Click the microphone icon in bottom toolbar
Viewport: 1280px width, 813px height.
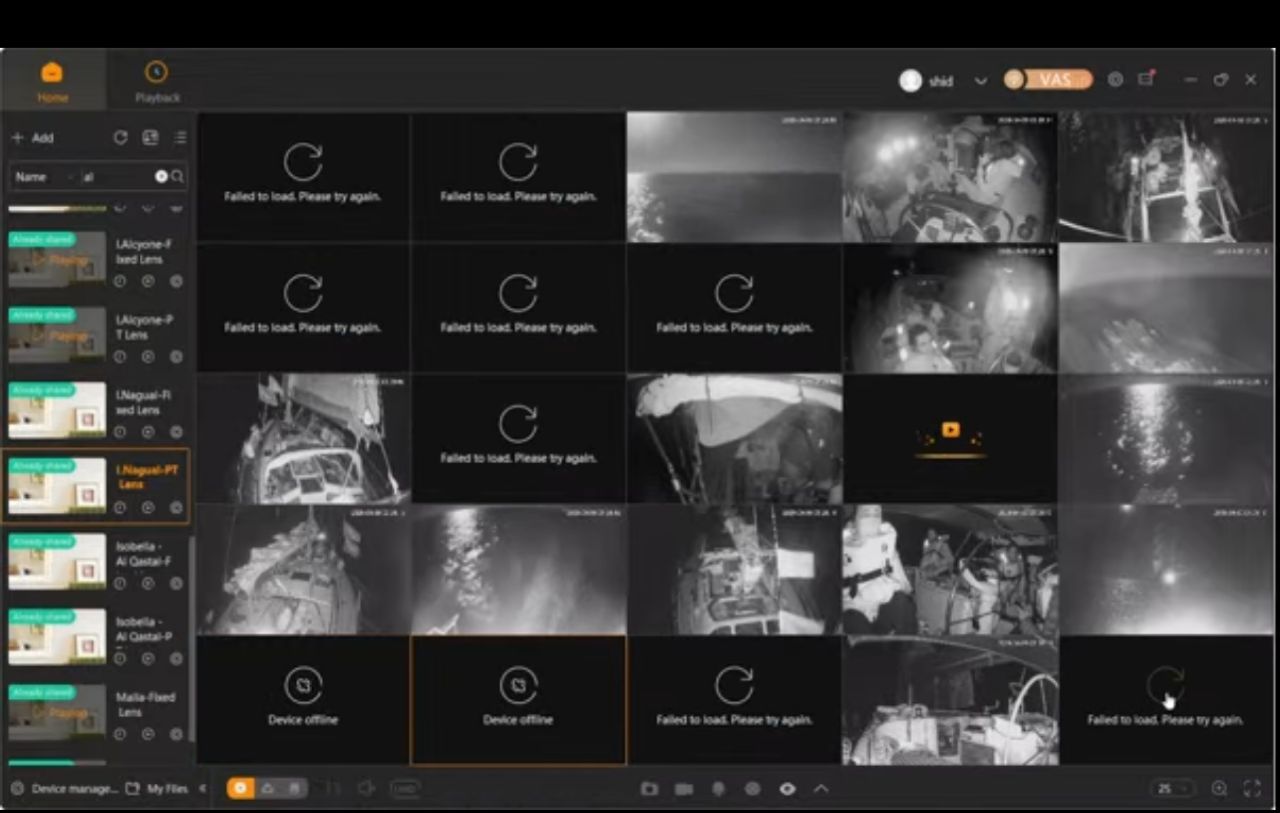coord(718,789)
